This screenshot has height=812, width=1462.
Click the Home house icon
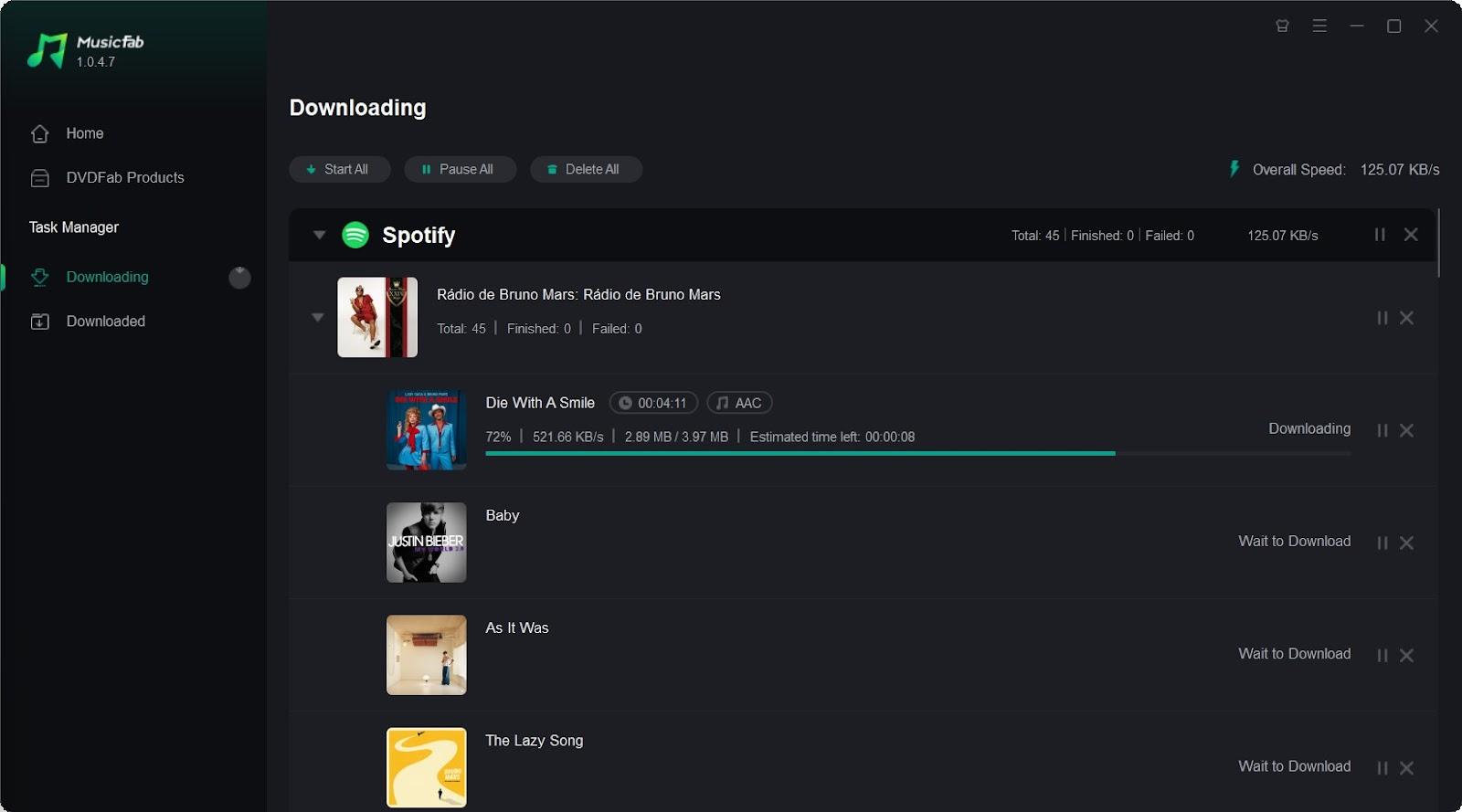pos(39,133)
